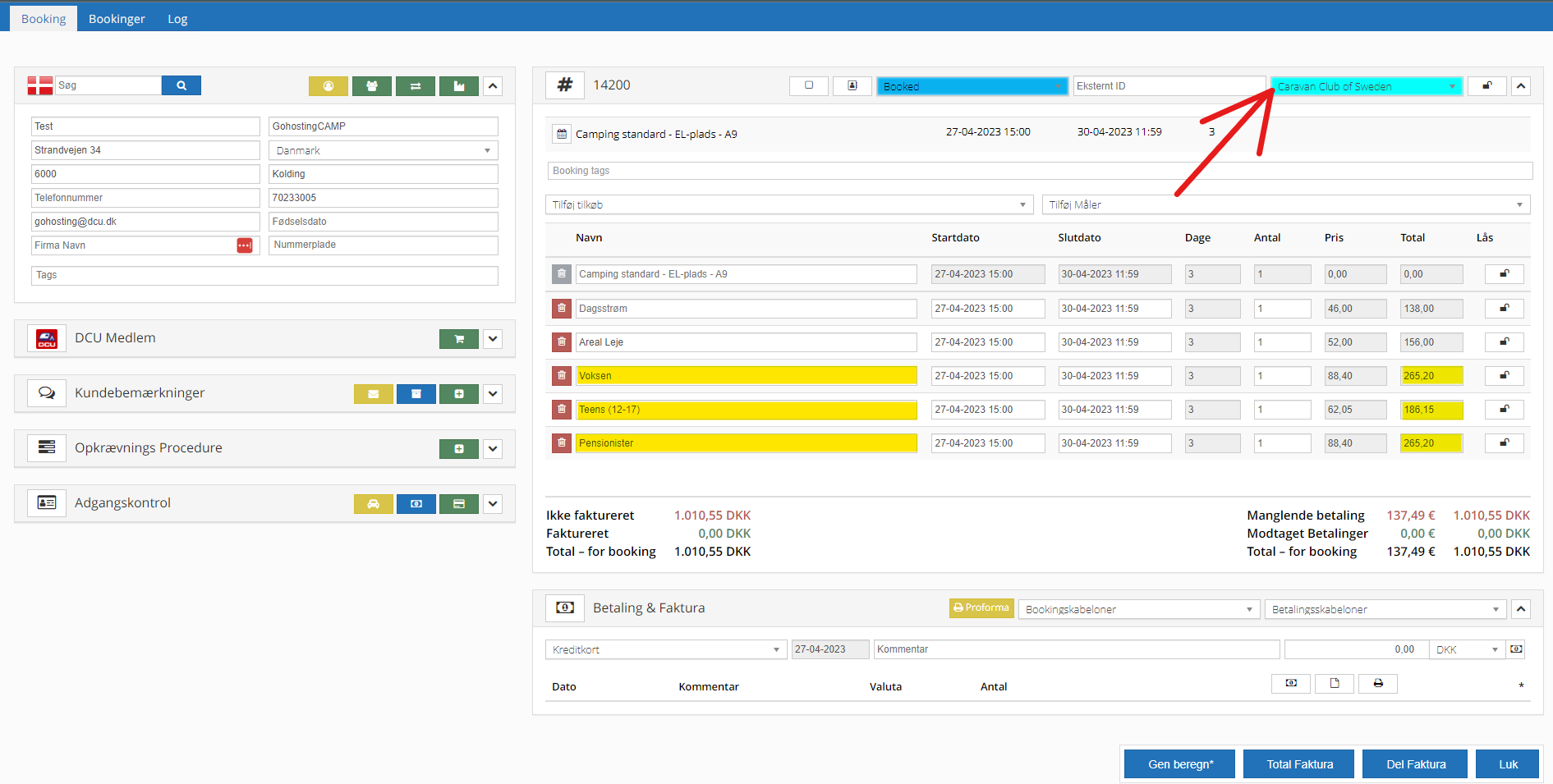Screen dimensions: 1553x784
Task: Click the printer icon in payment section
Action: tap(1378, 684)
